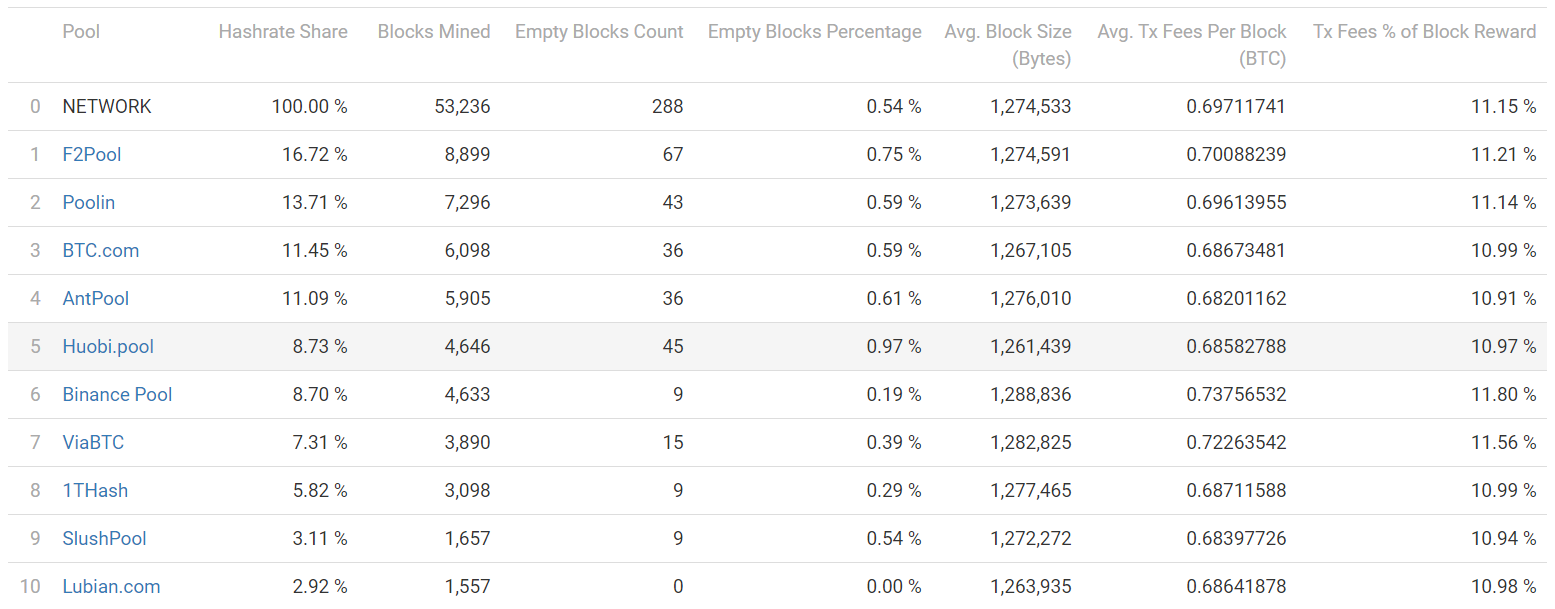Sort by the Pool column header

click(x=81, y=32)
